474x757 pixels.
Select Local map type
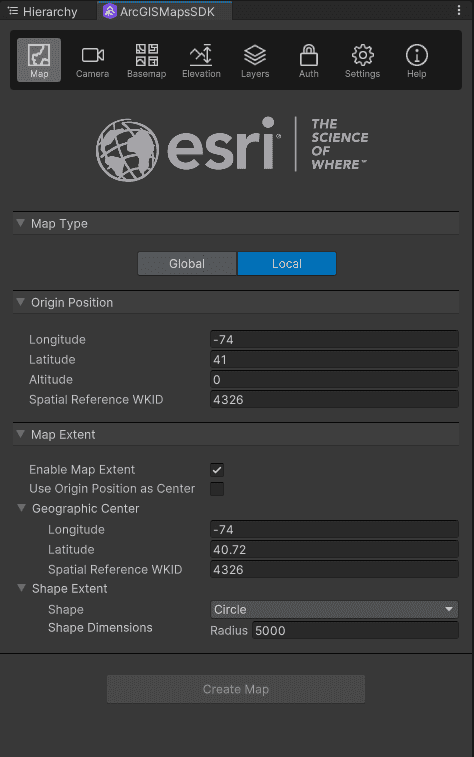tap(287, 264)
